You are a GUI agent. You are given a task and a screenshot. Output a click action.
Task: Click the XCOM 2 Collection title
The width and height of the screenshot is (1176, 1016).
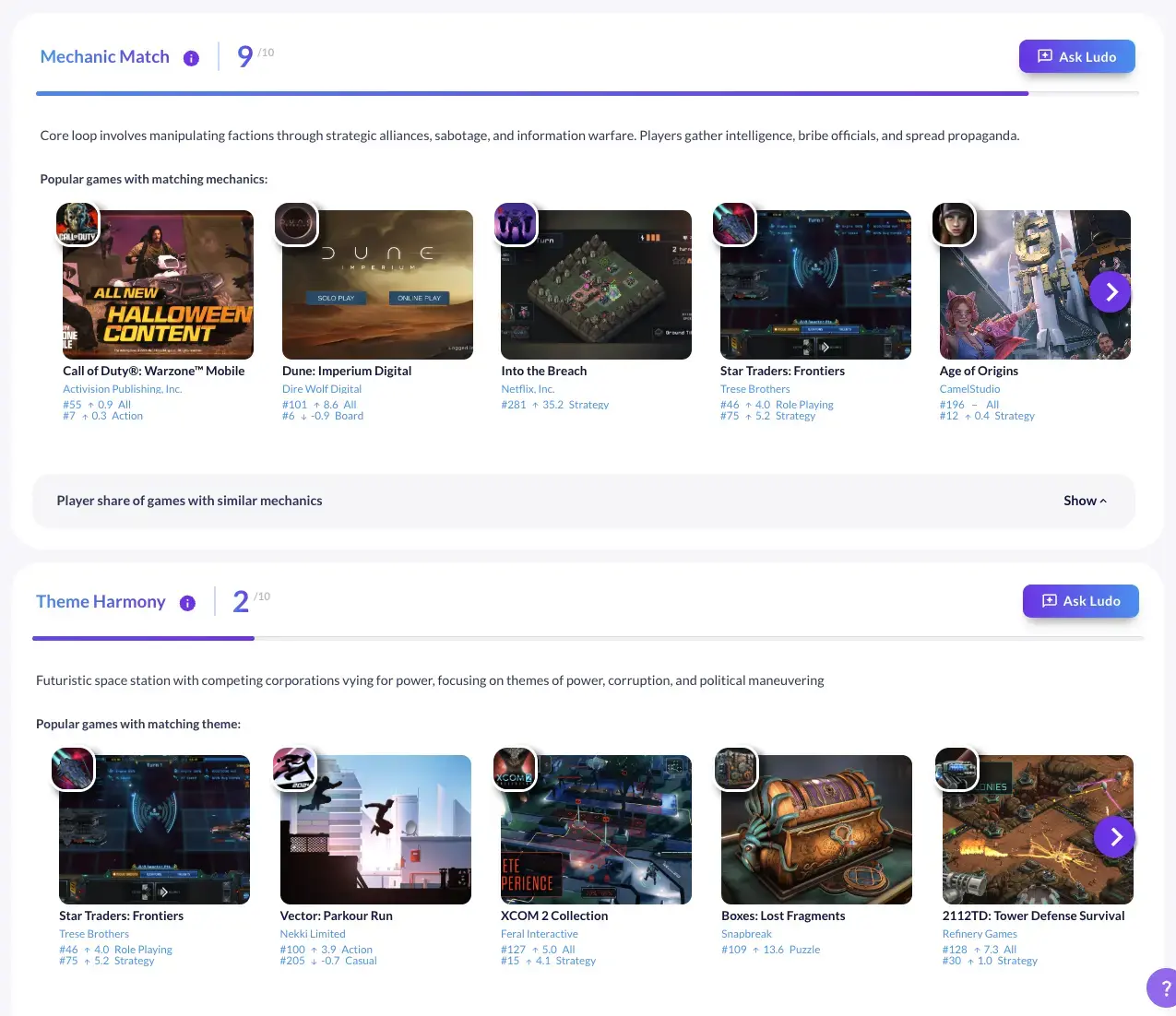(554, 916)
